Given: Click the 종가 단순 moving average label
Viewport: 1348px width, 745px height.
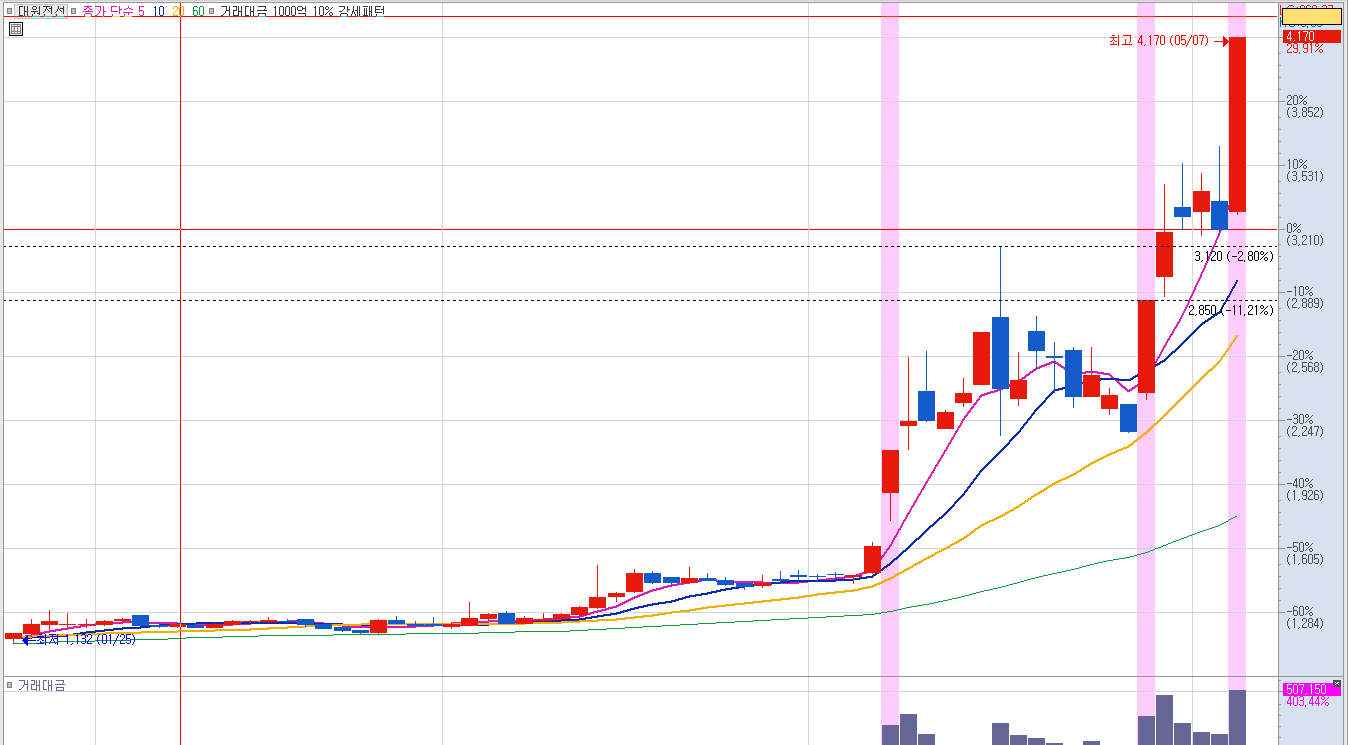Looking at the screenshot, I should tap(107, 11).
